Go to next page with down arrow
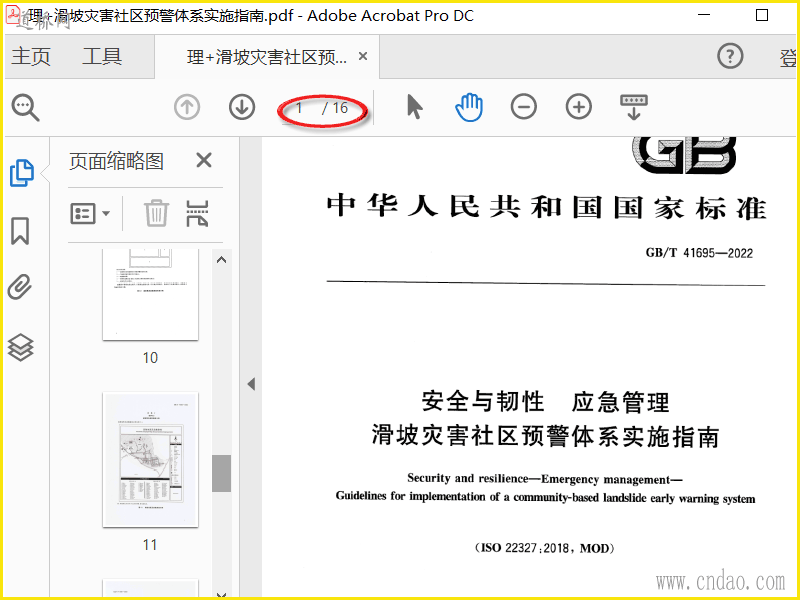The height and width of the screenshot is (600, 800). 242,108
